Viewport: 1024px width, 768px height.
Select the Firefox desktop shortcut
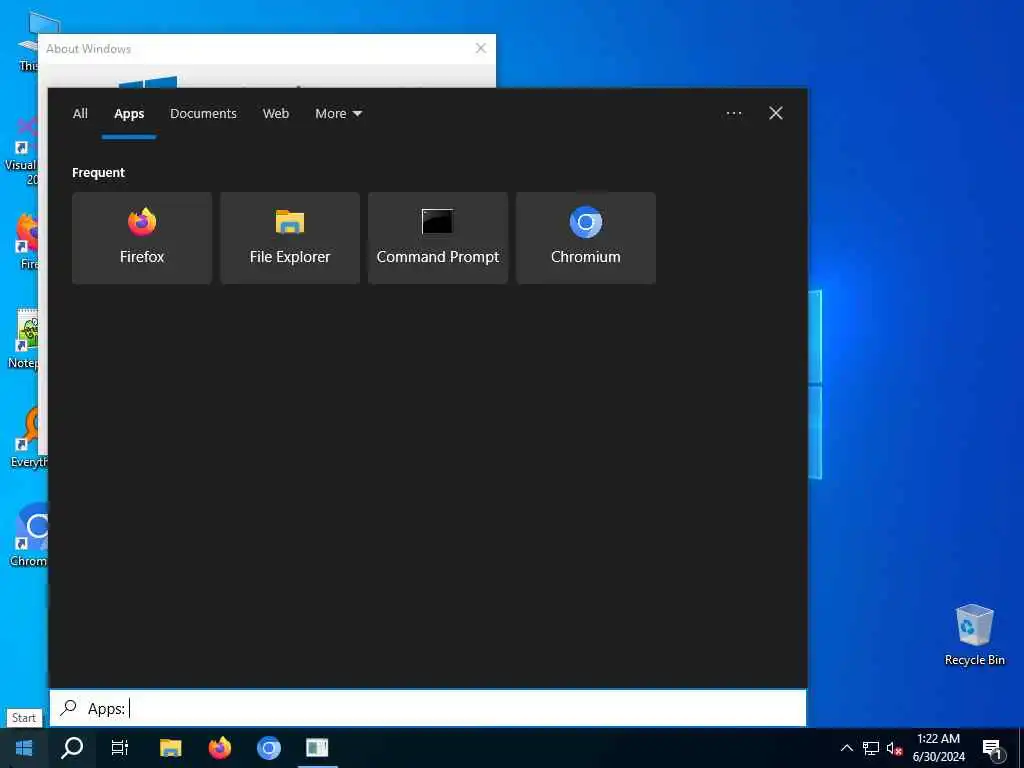click(x=27, y=240)
